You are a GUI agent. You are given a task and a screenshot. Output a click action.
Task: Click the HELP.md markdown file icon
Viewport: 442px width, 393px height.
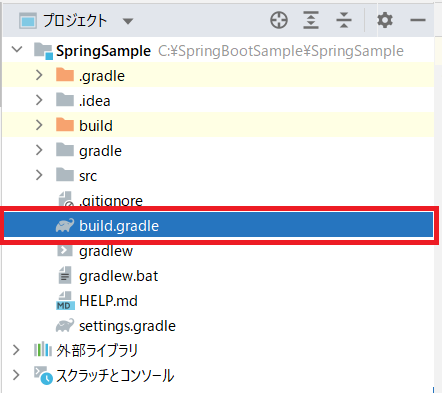[65, 301]
